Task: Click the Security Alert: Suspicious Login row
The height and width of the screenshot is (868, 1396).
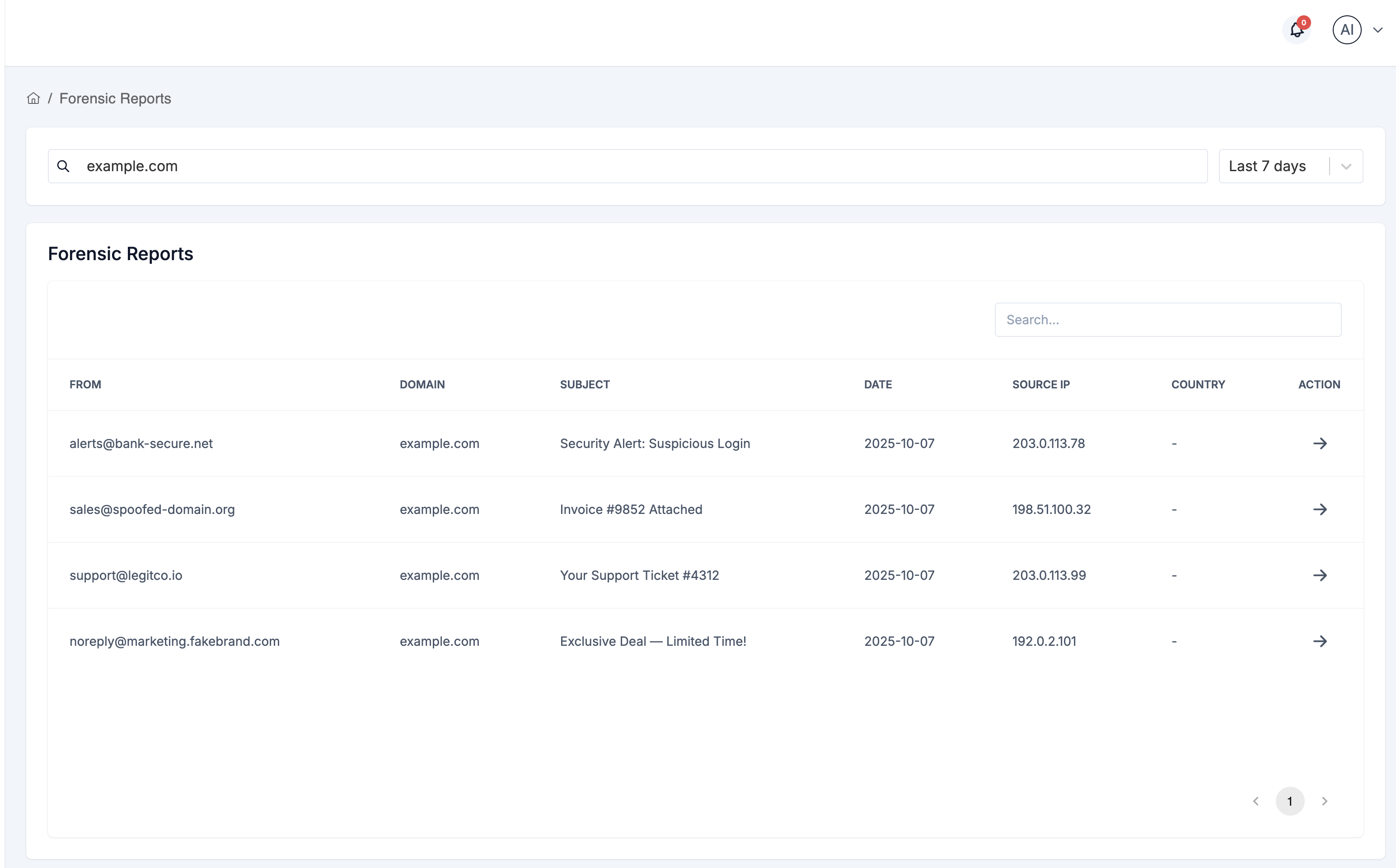Action: click(x=655, y=443)
